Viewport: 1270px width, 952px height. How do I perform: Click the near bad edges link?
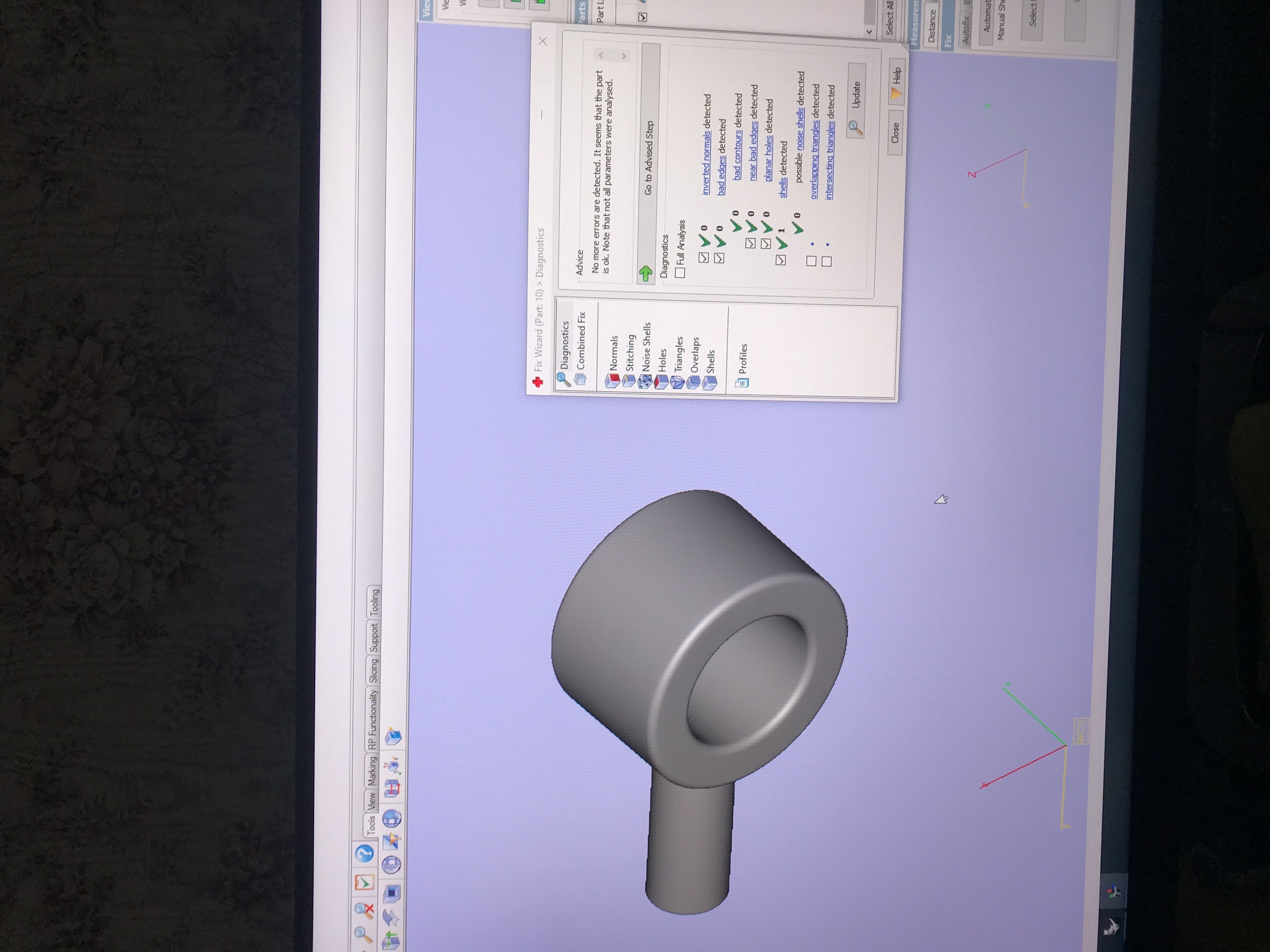[x=753, y=150]
